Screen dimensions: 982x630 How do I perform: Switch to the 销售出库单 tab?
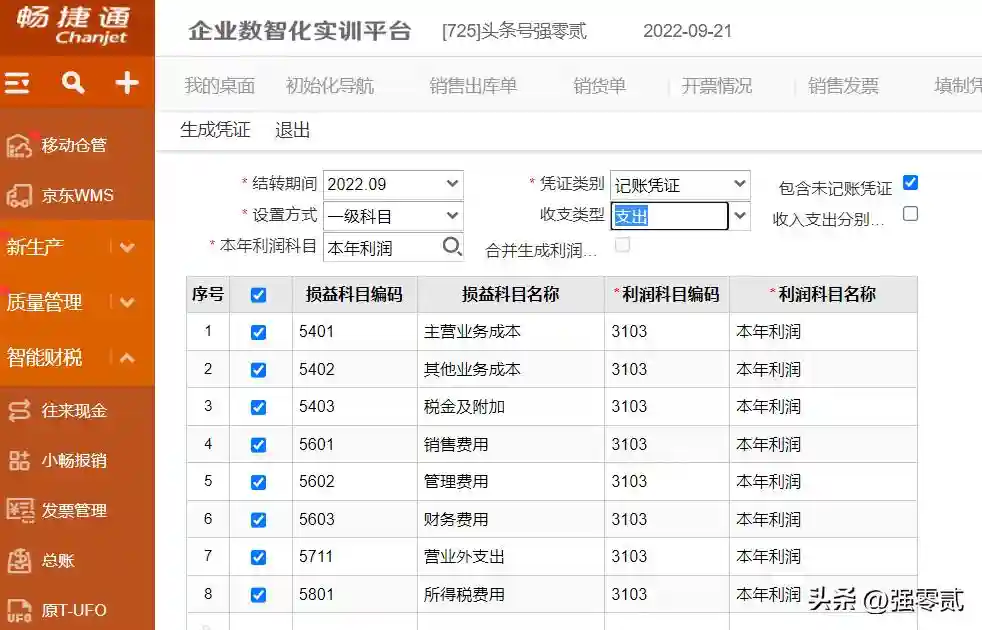473,86
